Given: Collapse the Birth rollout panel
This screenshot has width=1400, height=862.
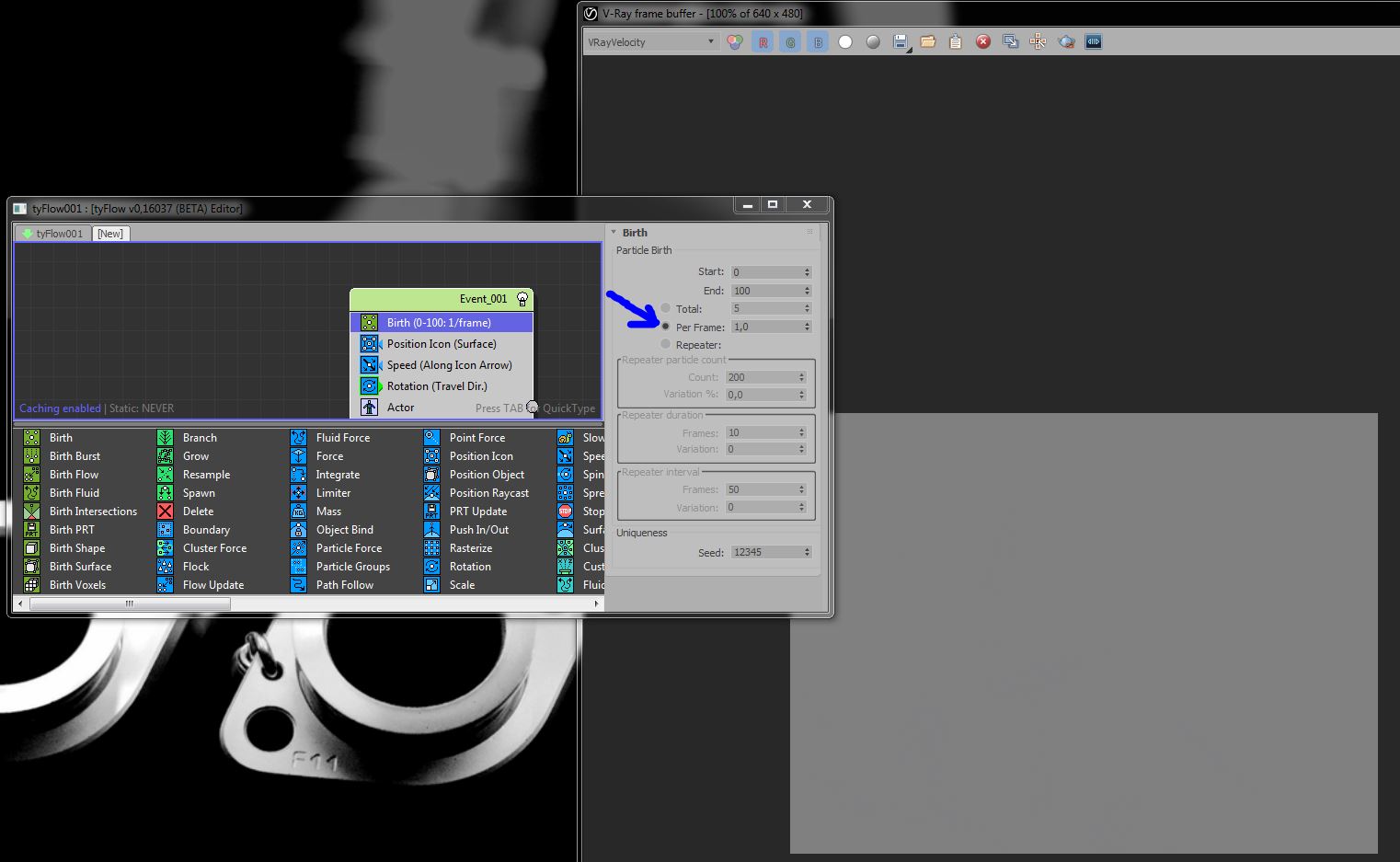Looking at the screenshot, I should point(634,233).
